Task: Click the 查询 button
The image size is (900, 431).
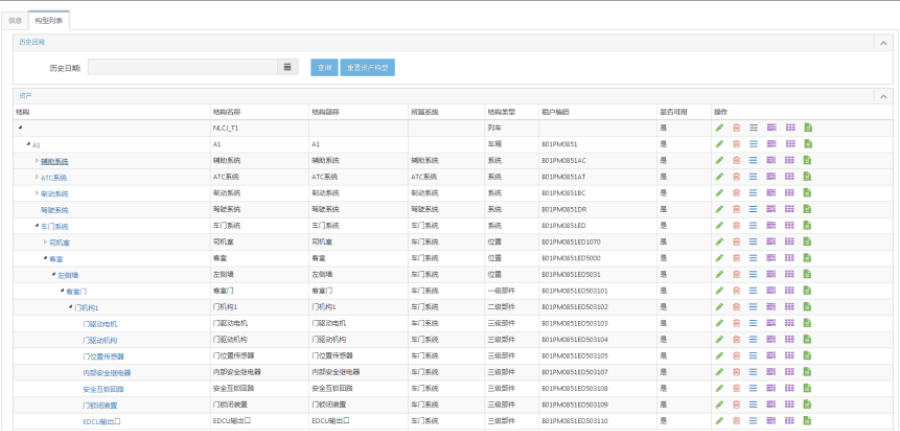Action: point(324,67)
